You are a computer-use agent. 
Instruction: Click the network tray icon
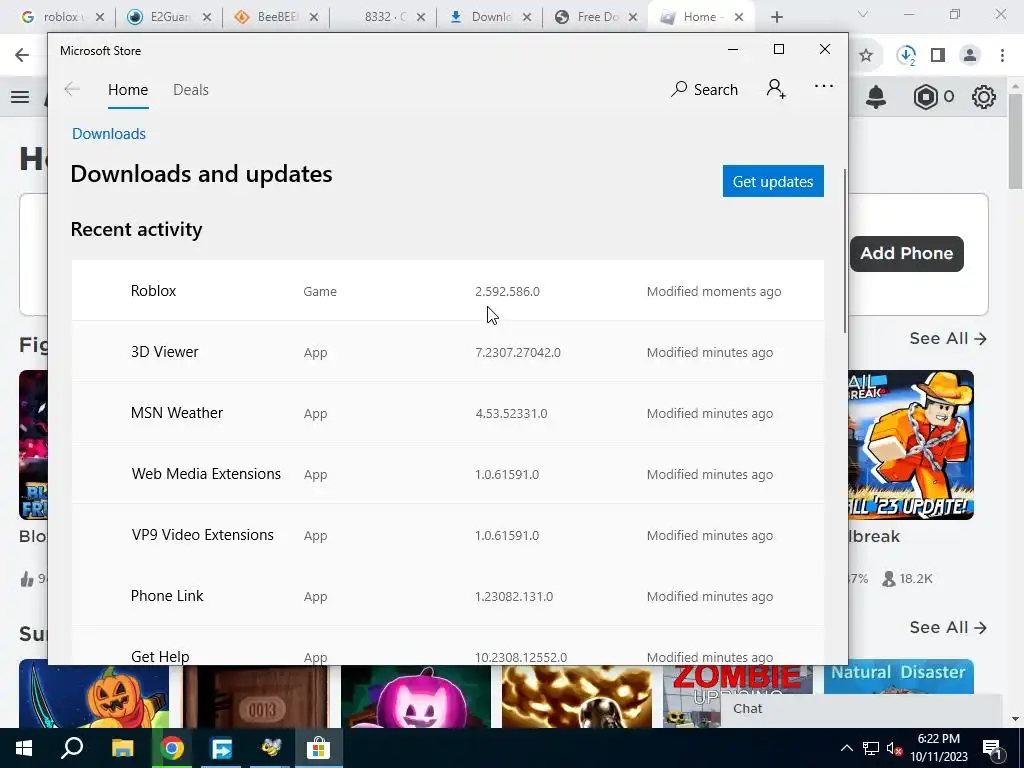[871, 748]
